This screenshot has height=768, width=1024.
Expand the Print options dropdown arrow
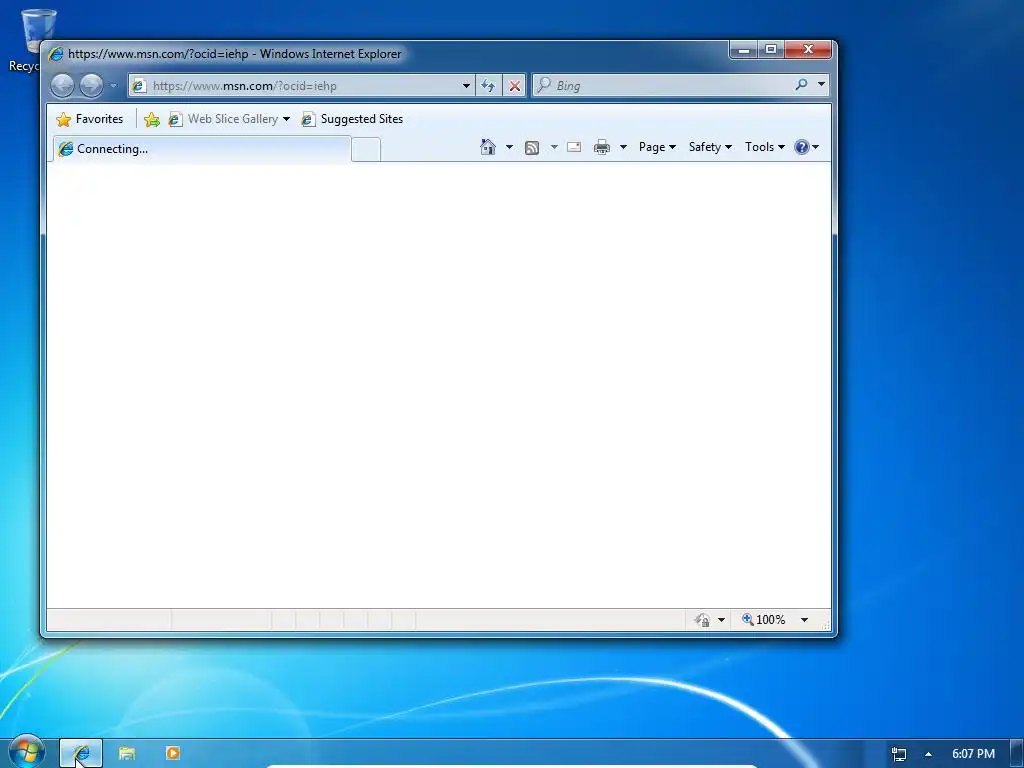[x=623, y=147]
